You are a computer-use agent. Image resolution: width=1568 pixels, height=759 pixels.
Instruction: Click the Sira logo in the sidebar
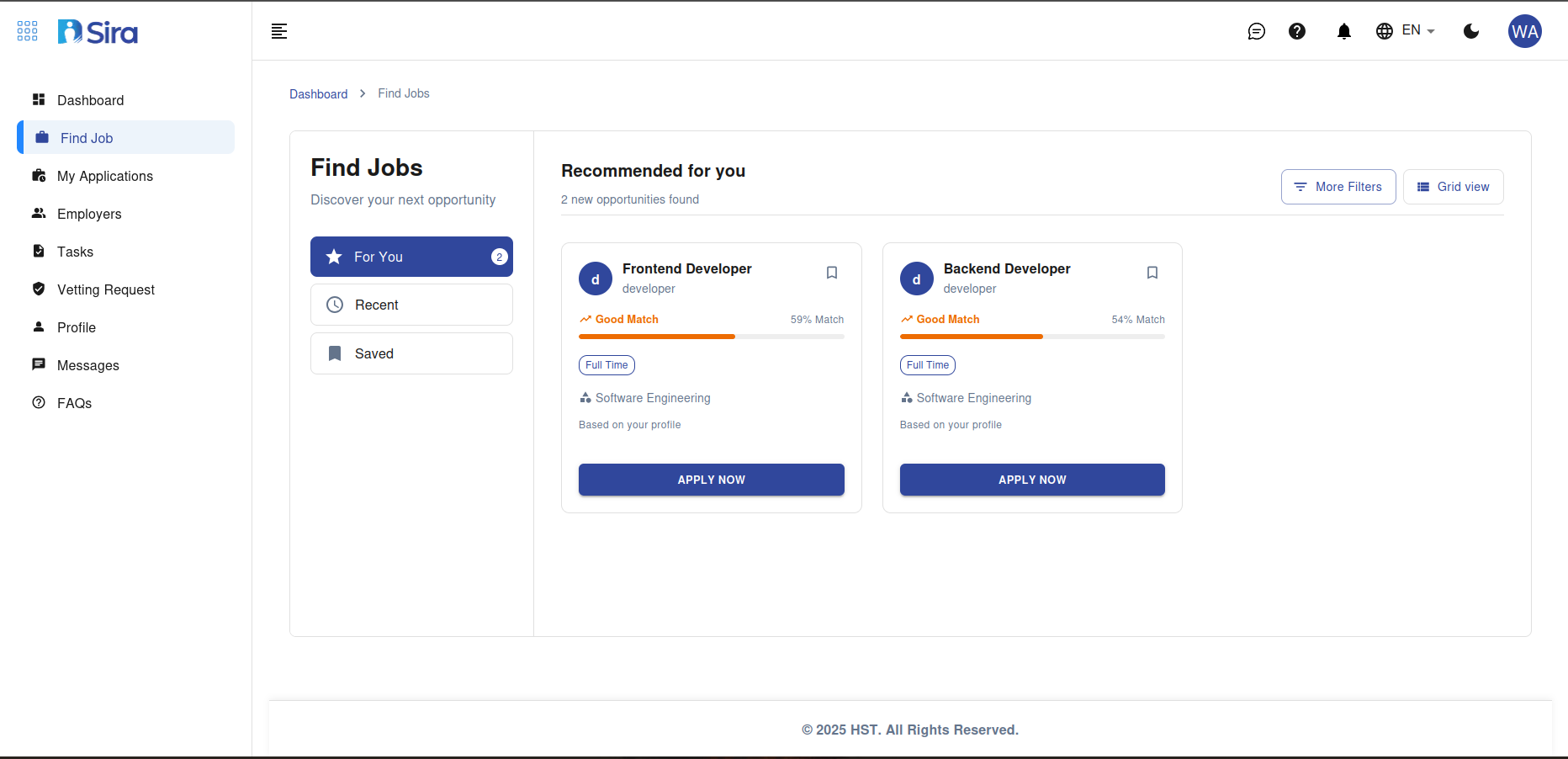(x=97, y=31)
